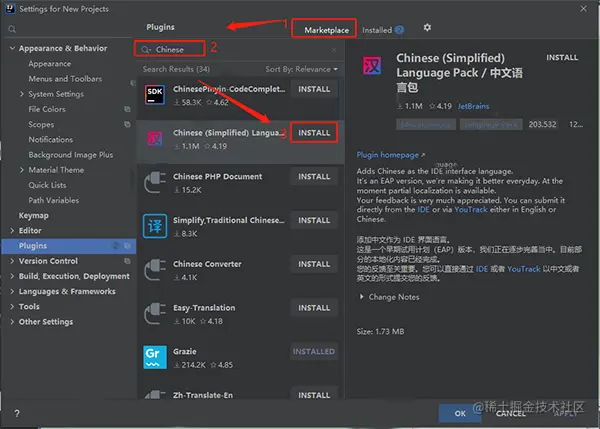Install the Chinese PHP Document plugin

click(x=314, y=177)
